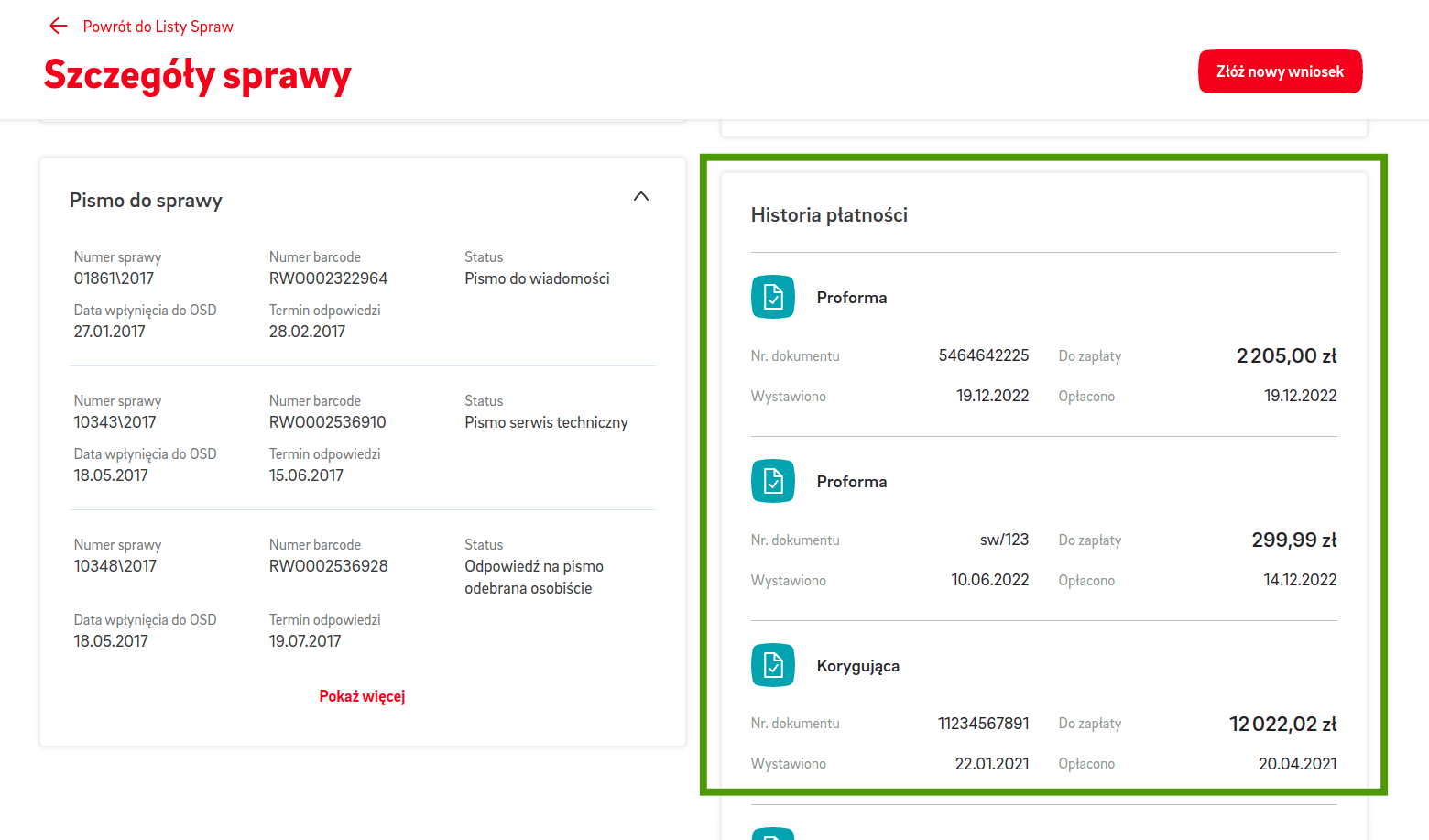Show more letters with Pokaż więcej

(362, 696)
